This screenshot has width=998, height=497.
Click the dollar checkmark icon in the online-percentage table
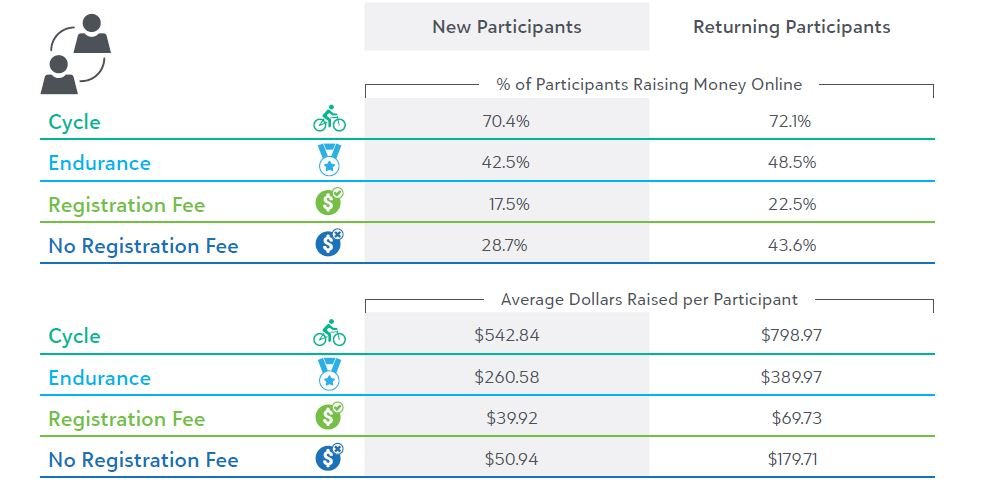(x=329, y=203)
